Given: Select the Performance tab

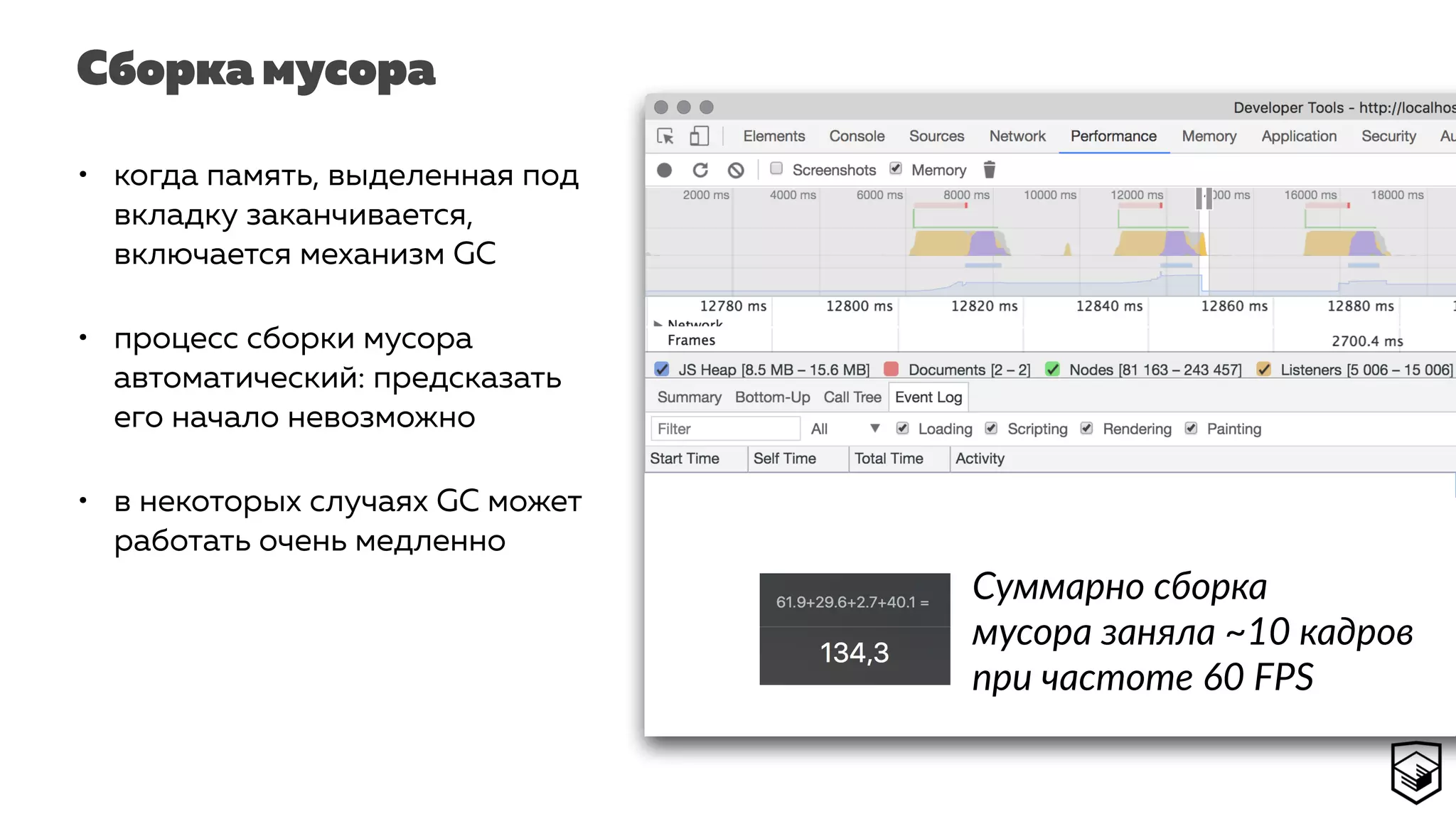Looking at the screenshot, I should point(1113,136).
